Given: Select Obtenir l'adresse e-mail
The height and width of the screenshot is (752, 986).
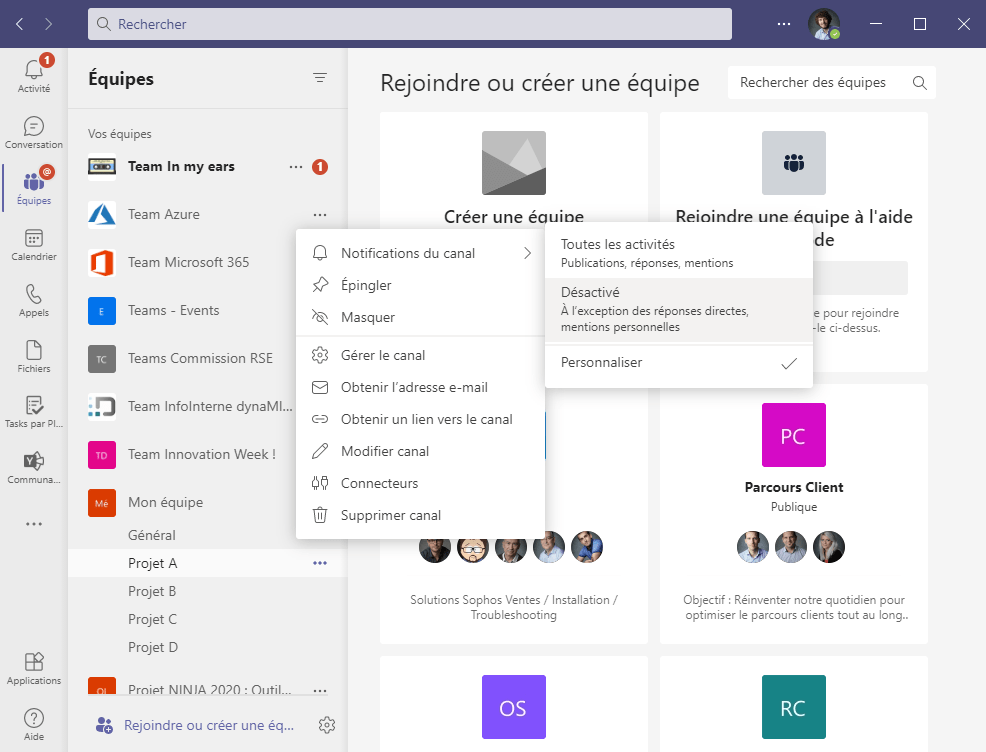Looking at the screenshot, I should click(421, 387).
